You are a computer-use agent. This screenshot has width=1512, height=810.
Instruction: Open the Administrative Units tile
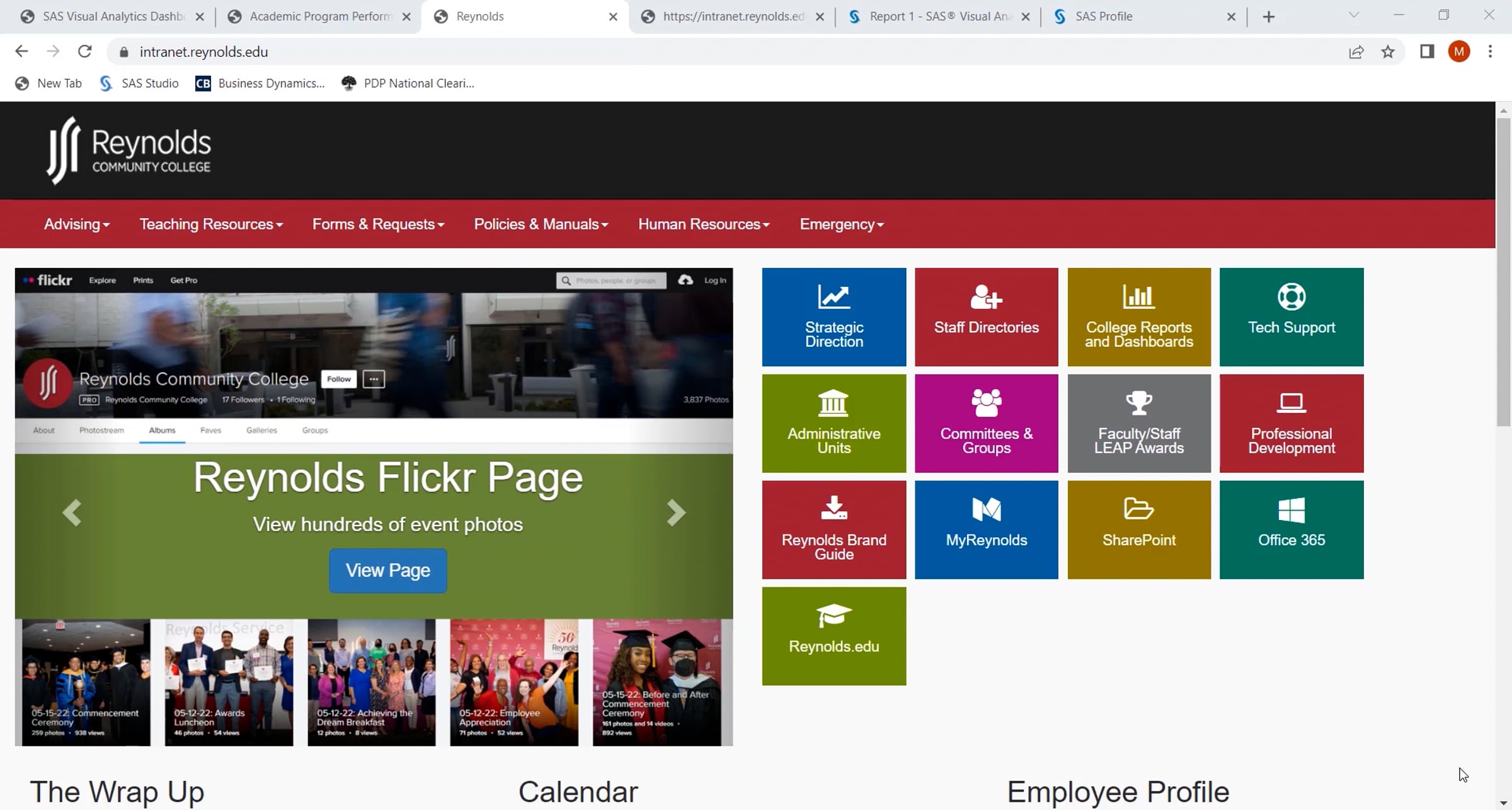point(833,423)
